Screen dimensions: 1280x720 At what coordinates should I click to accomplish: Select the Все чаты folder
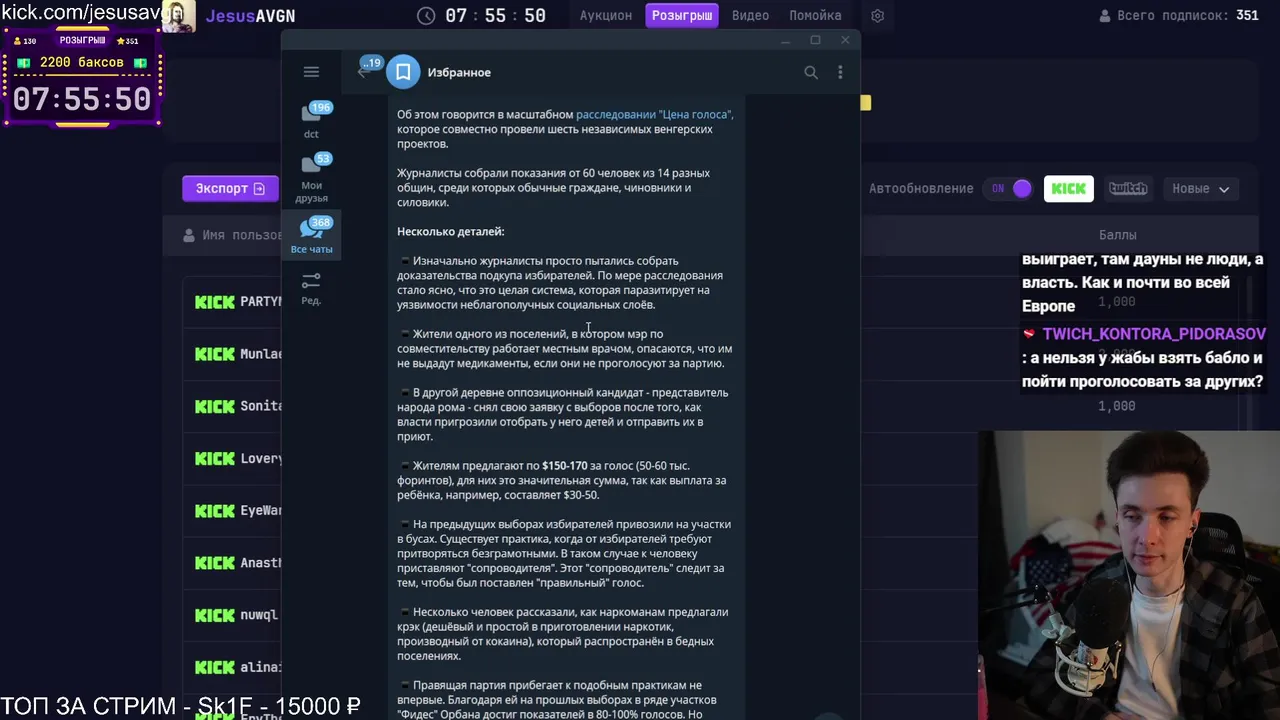tap(311, 236)
